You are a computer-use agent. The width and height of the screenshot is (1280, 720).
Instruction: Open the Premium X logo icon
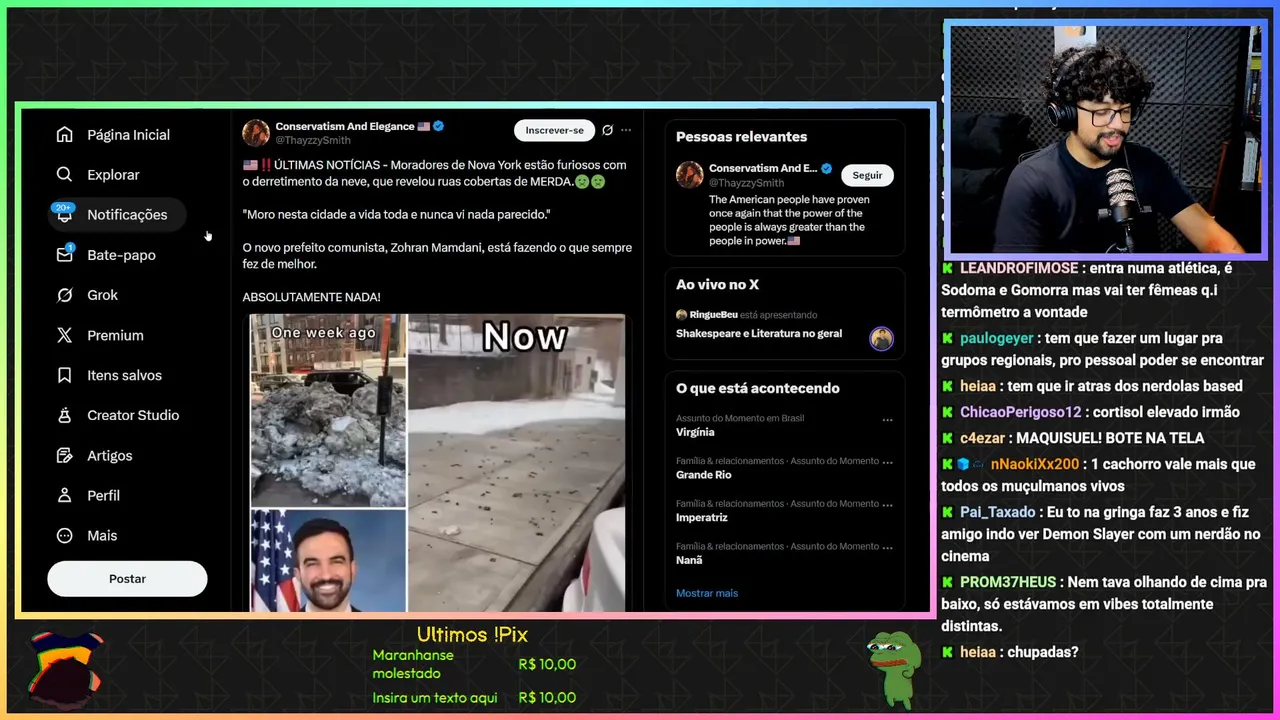(65, 335)
